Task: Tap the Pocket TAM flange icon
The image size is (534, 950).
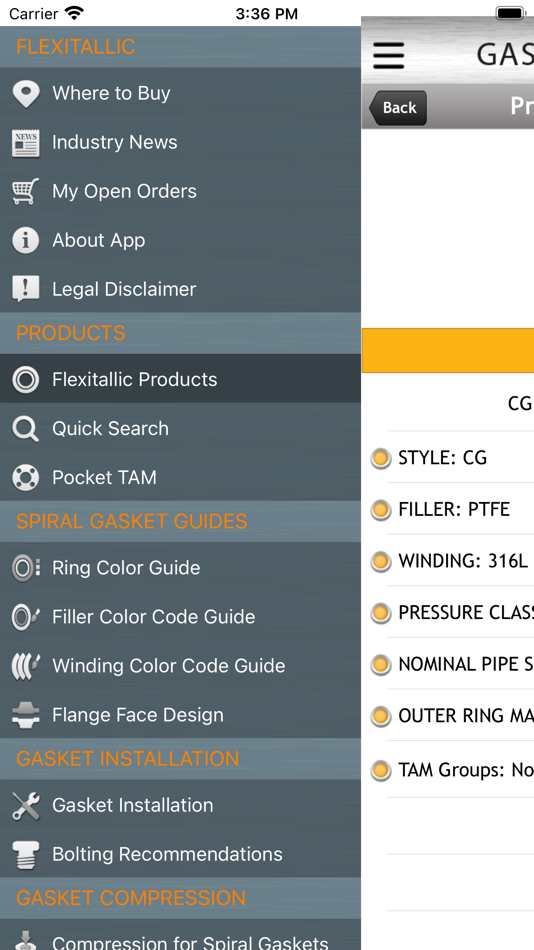Action: 25,477
